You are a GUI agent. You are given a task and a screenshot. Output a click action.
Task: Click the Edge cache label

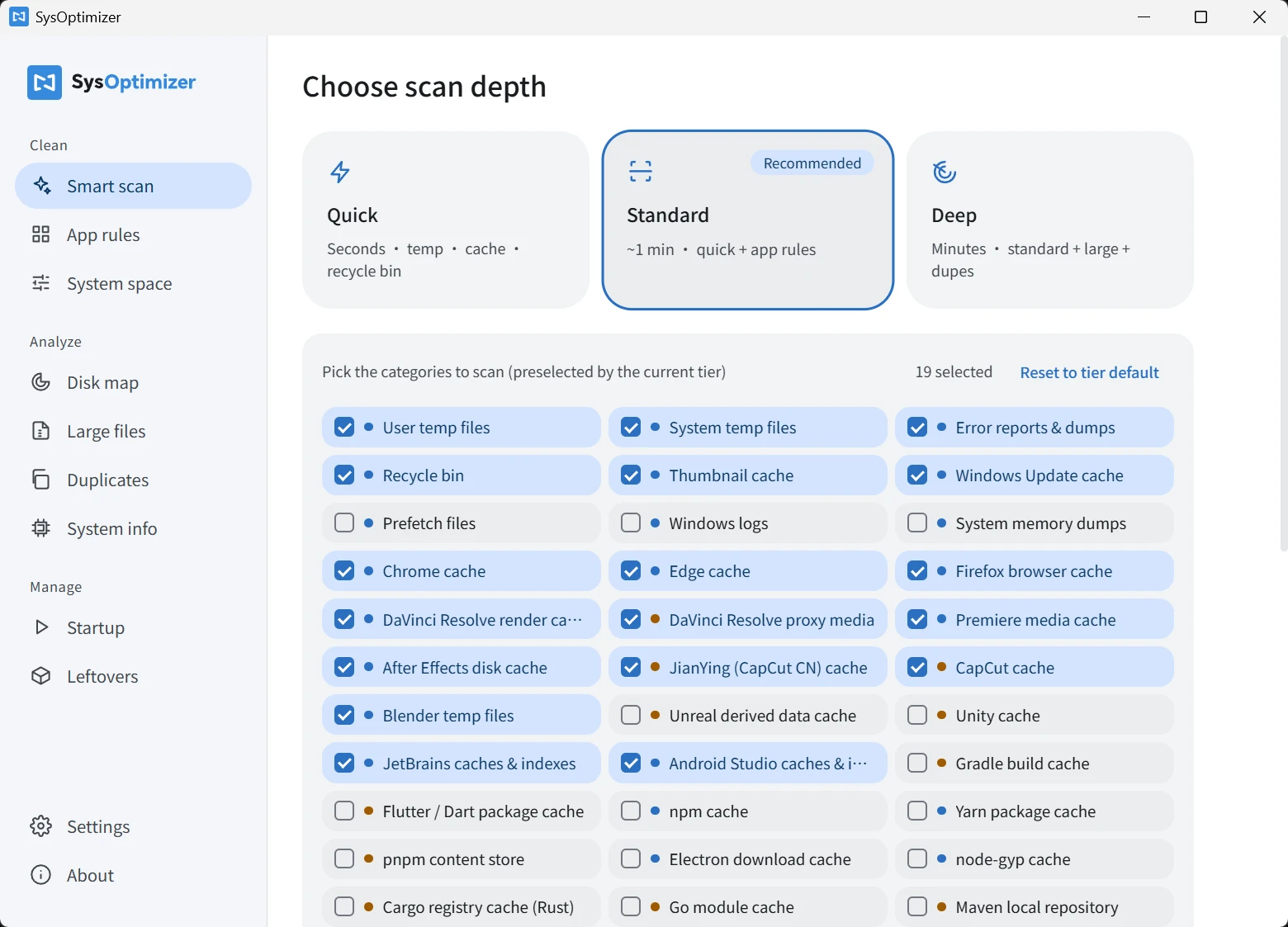point(709,571)
